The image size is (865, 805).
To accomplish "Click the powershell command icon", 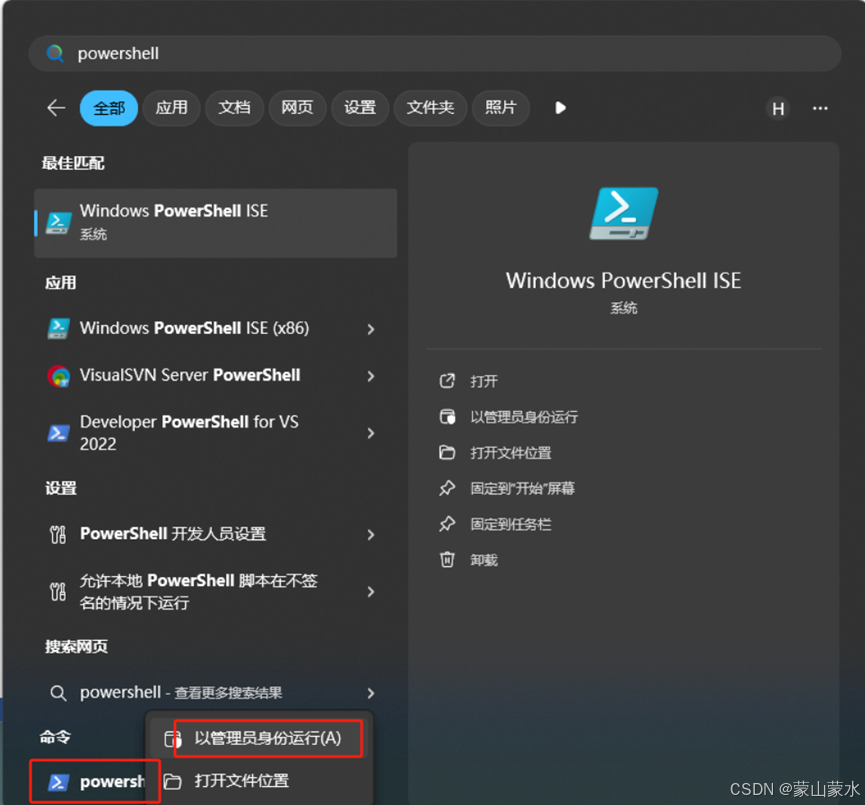I will pos(58,782).
